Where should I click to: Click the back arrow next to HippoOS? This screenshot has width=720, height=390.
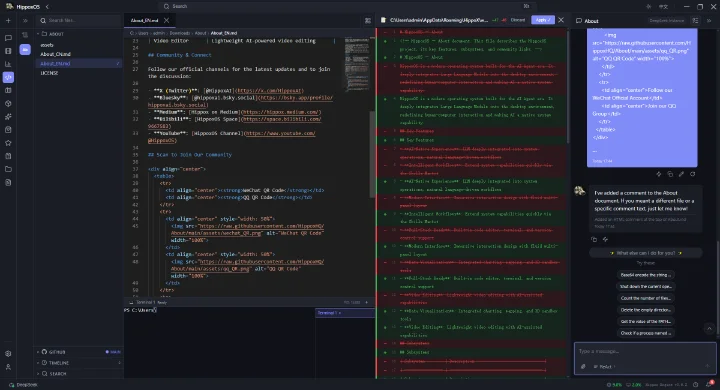[x=47, y=7]
